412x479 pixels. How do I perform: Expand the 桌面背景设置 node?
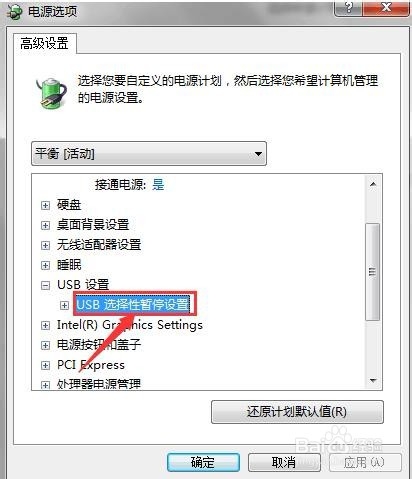coord(45,225)
